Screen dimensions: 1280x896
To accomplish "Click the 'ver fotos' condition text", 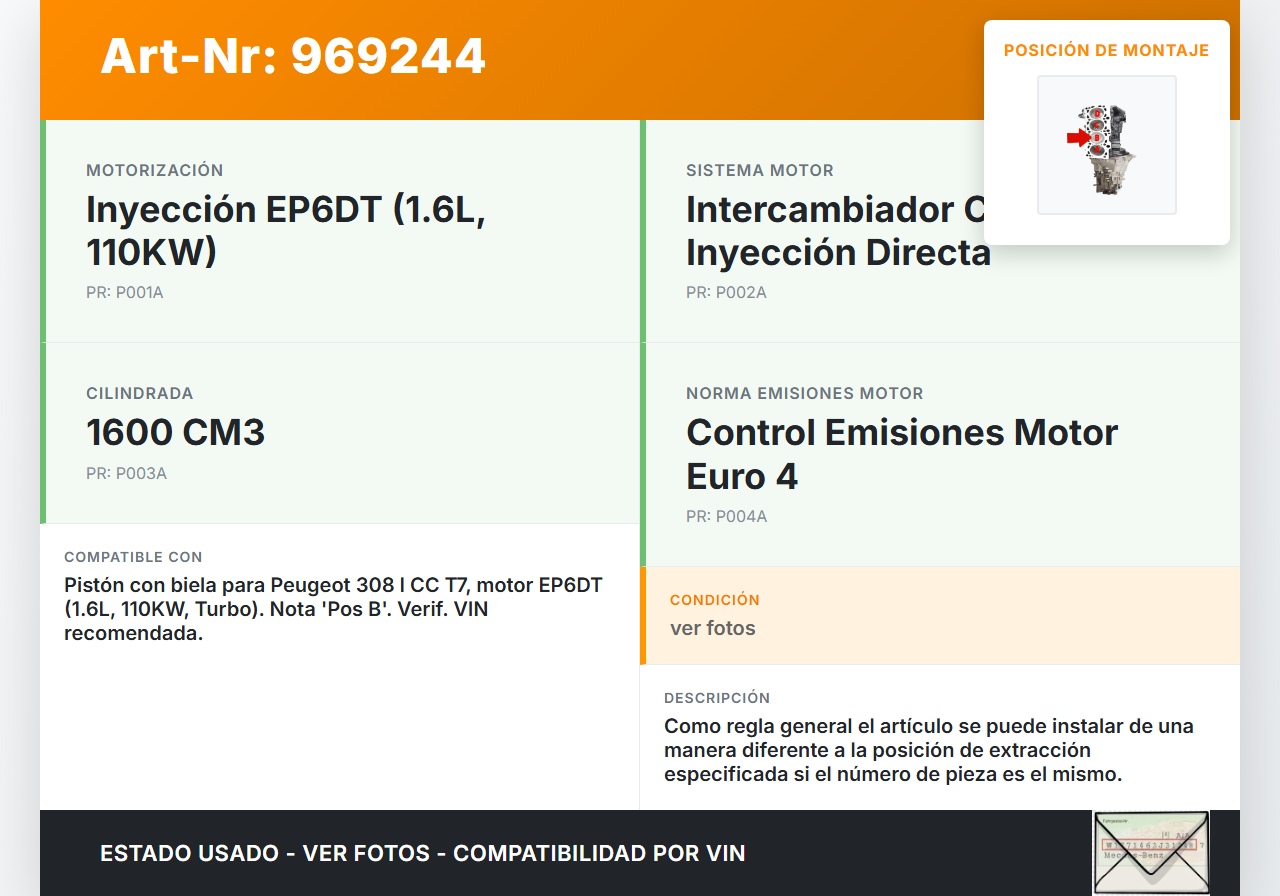I will coord(713,629).
